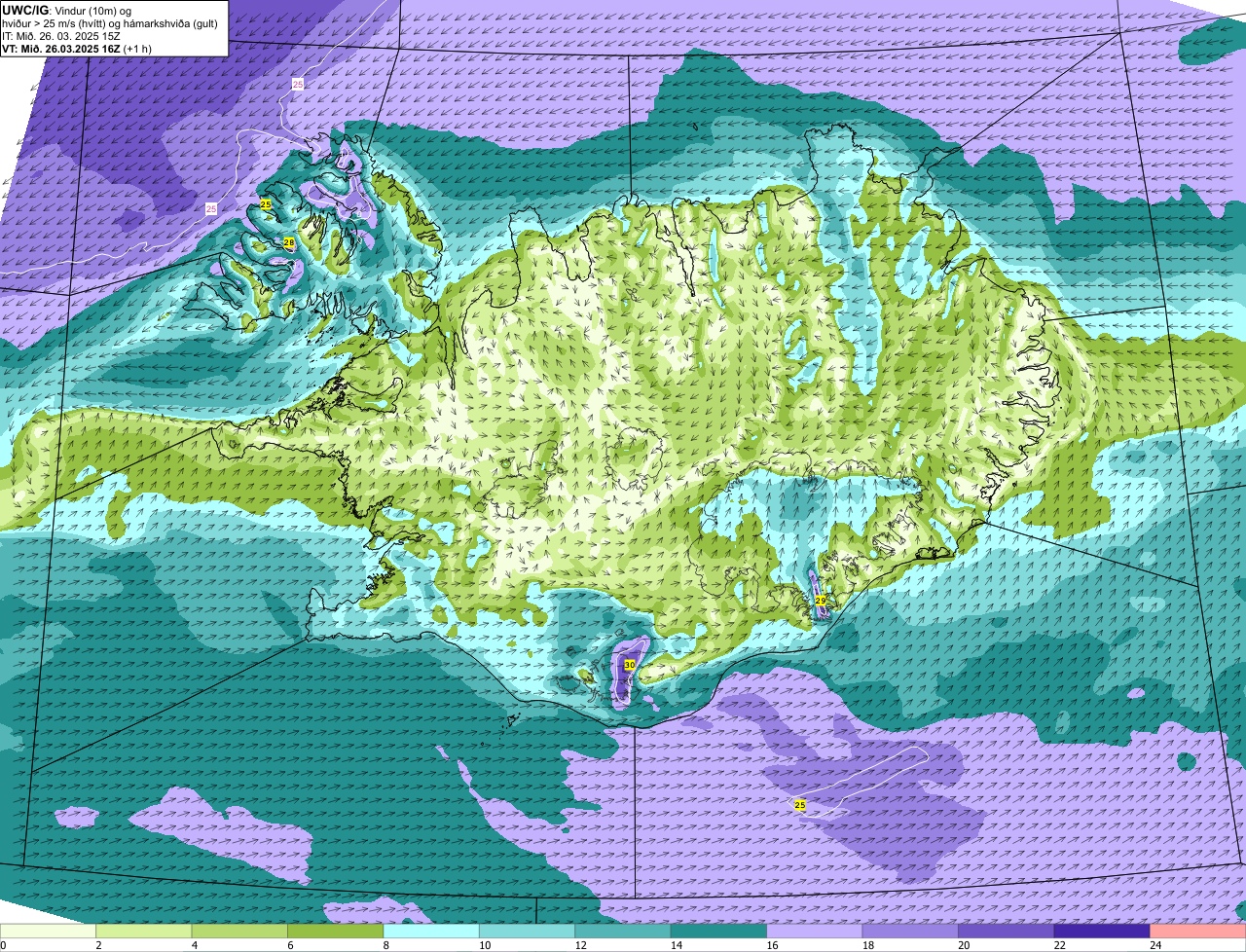
Task: Click the color bar tick value 0
Action: pos(3,945)
